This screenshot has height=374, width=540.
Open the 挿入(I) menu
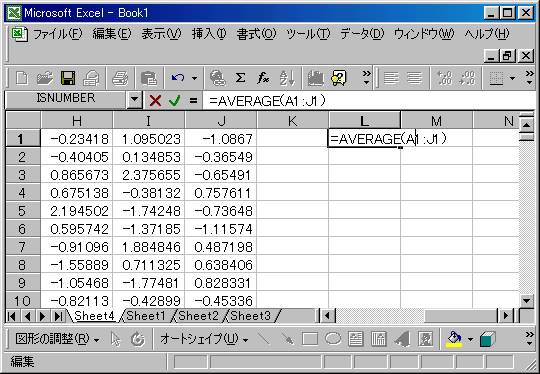point(209,34)
